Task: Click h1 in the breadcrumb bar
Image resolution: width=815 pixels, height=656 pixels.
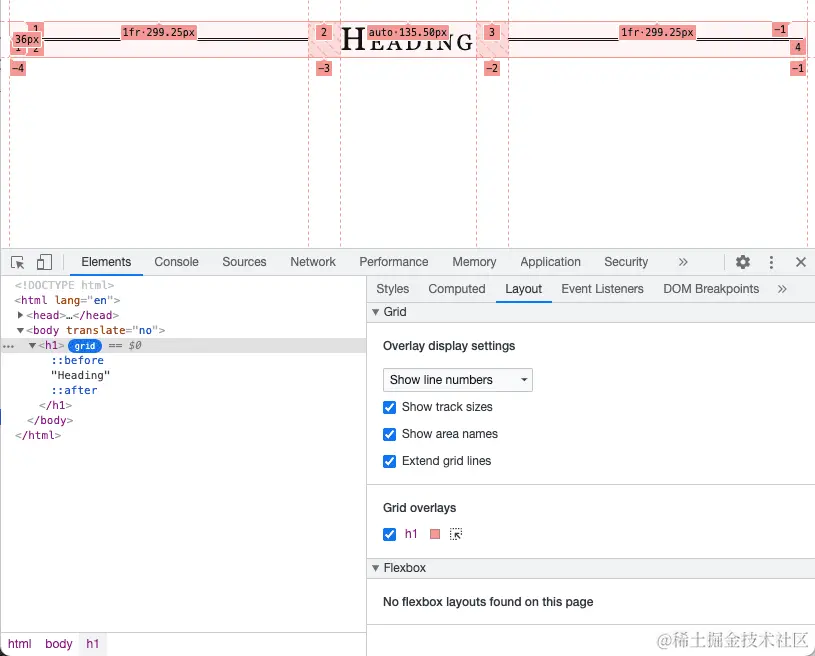Action: click(x=93, y=644)
